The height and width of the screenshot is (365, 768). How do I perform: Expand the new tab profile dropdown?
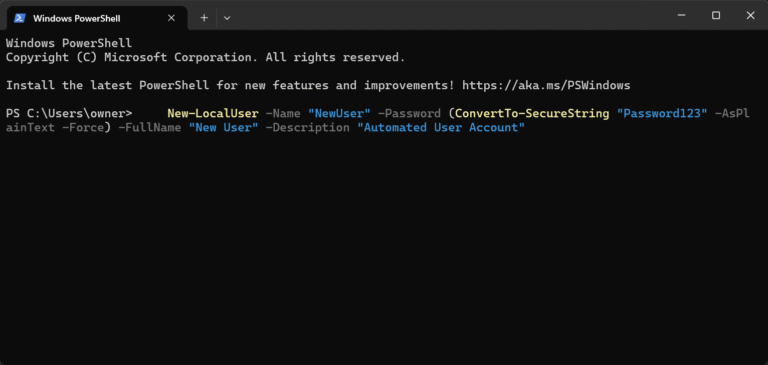click(x=227, y=18)
